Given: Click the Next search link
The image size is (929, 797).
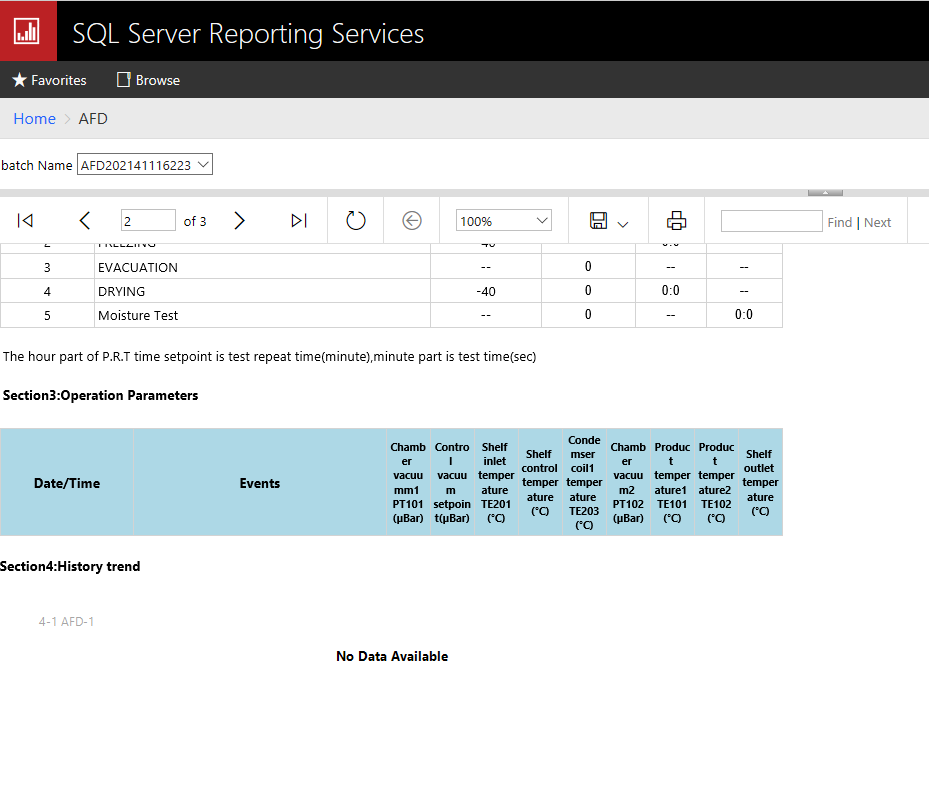Looking at the screenshot, I should click(x=877, y=222).
